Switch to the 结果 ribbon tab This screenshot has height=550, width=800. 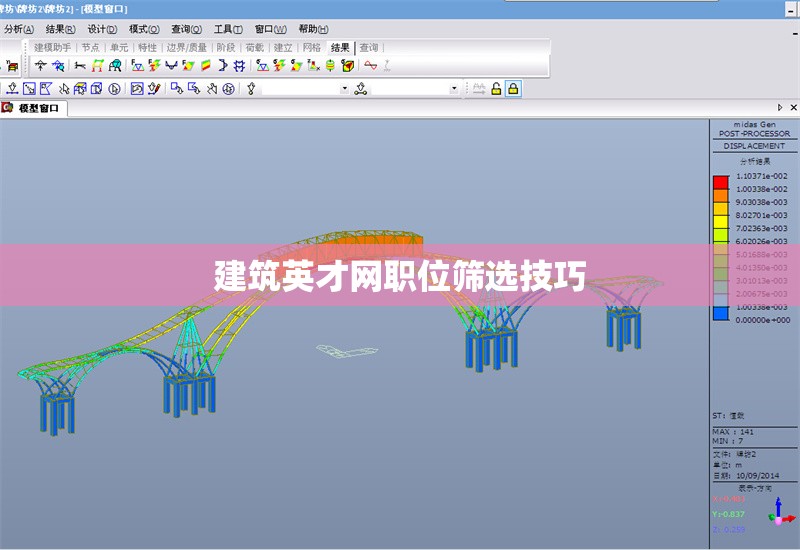coord(340,47)
